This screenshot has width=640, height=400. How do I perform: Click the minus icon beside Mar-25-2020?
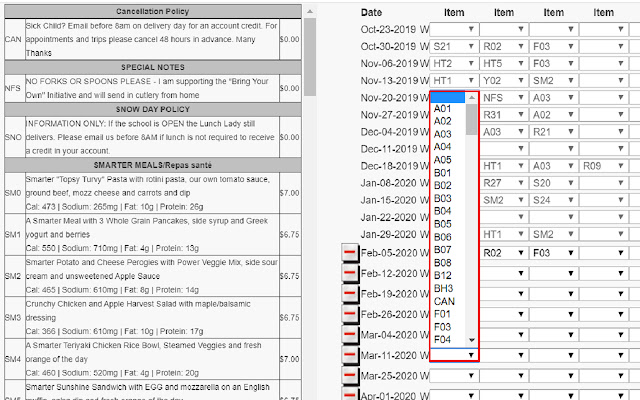pyautogui.click(x=350, y=375)
